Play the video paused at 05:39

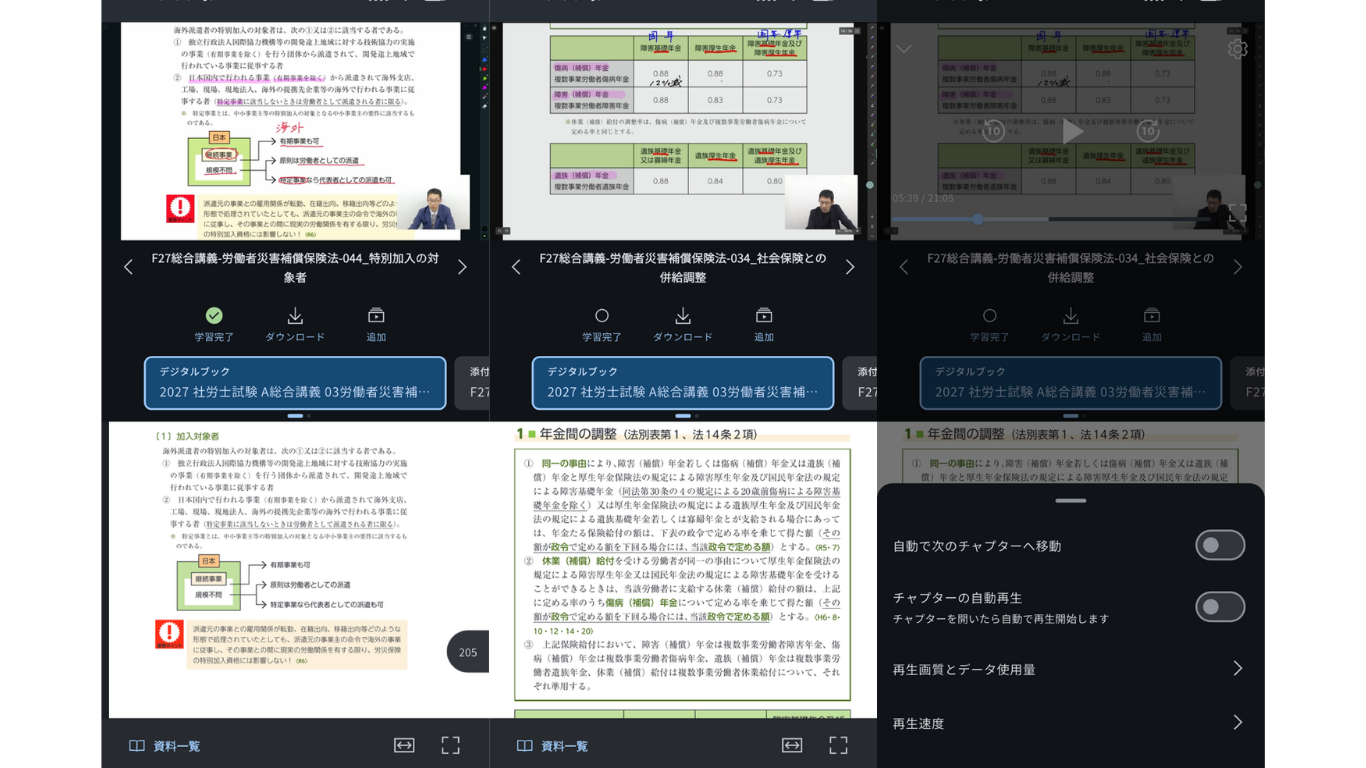pyautogui.click(x=1072, y=131)
